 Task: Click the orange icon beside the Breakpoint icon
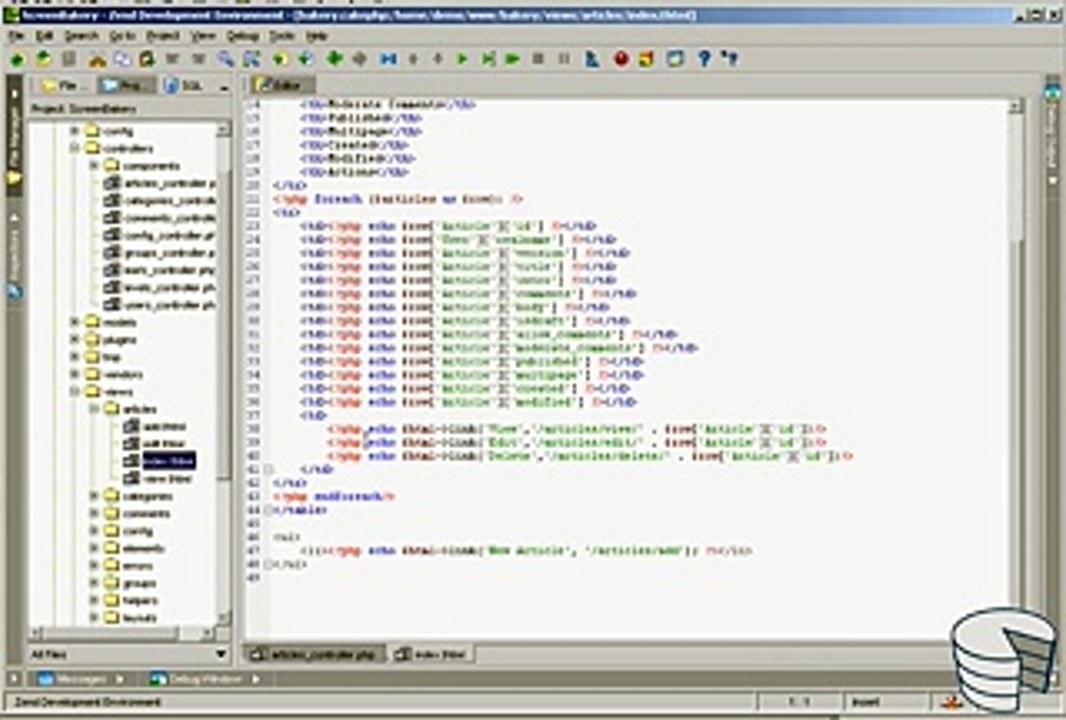(x=646, y=60)
